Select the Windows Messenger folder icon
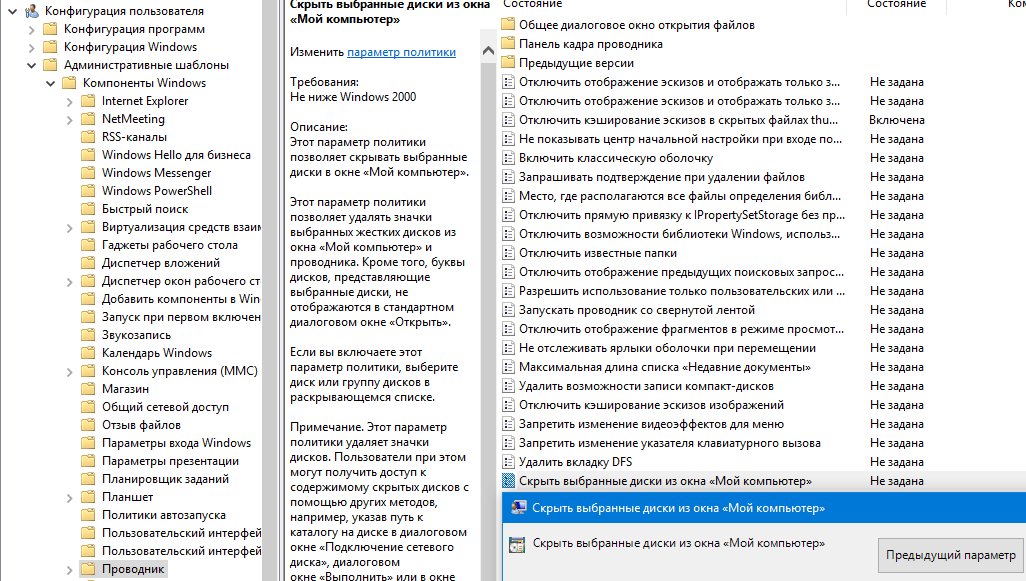 (88, 173)
